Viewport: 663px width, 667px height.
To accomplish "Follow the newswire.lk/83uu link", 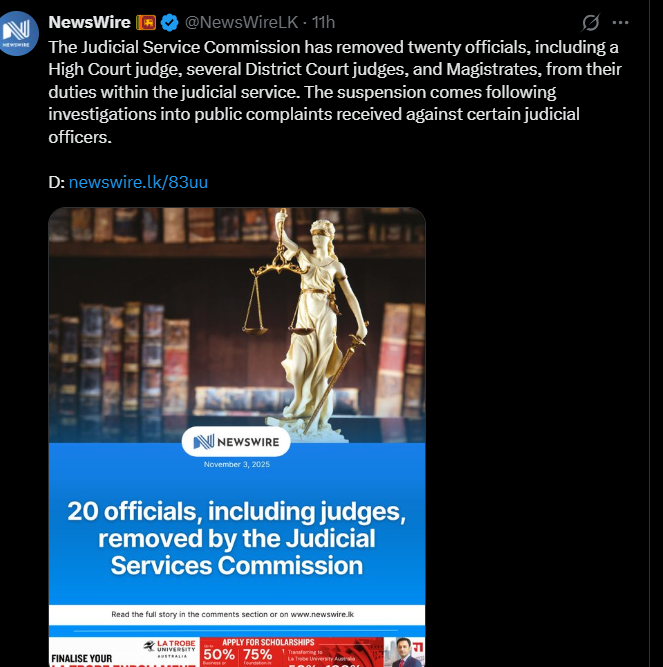I will [x=138, y=182].
